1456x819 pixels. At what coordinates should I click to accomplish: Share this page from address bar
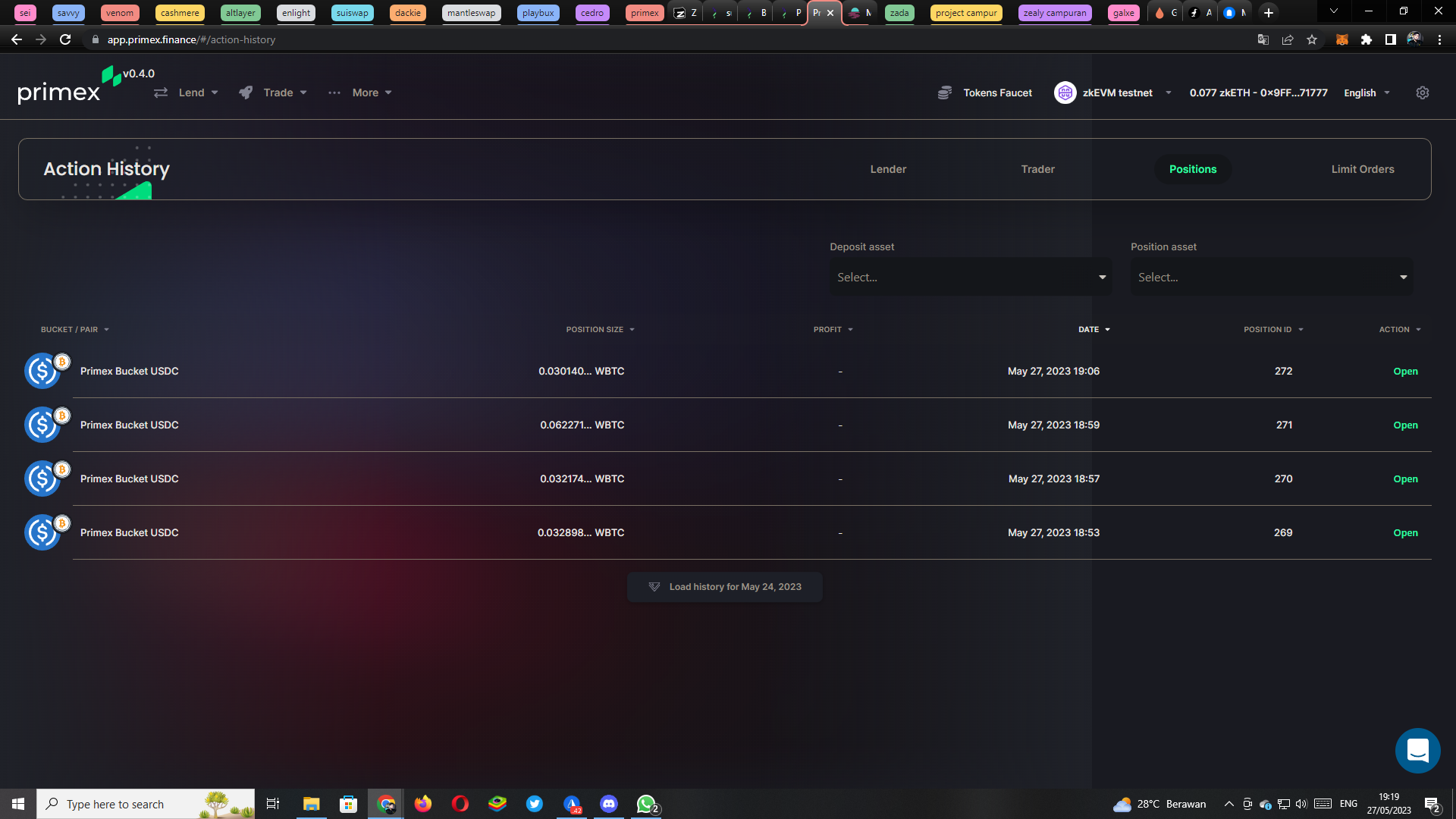1288,39
